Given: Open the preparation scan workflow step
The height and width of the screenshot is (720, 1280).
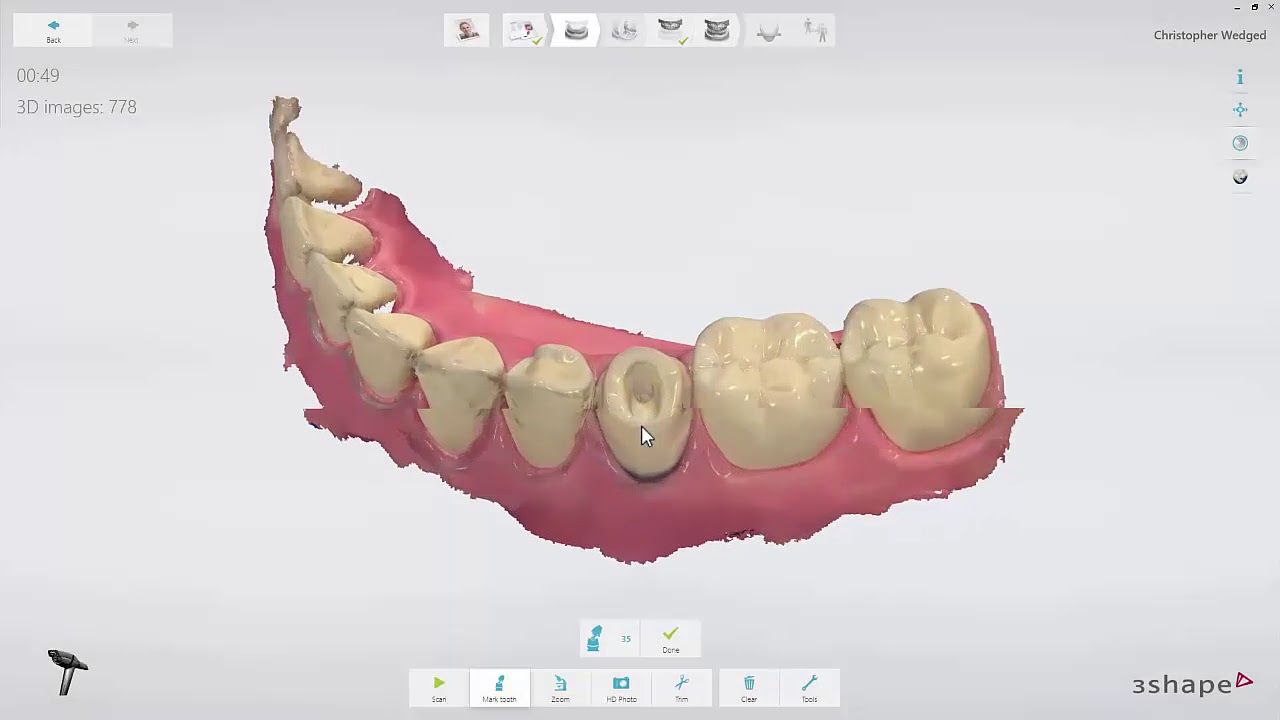Looking at the screenshot, I should coord(624,31).
